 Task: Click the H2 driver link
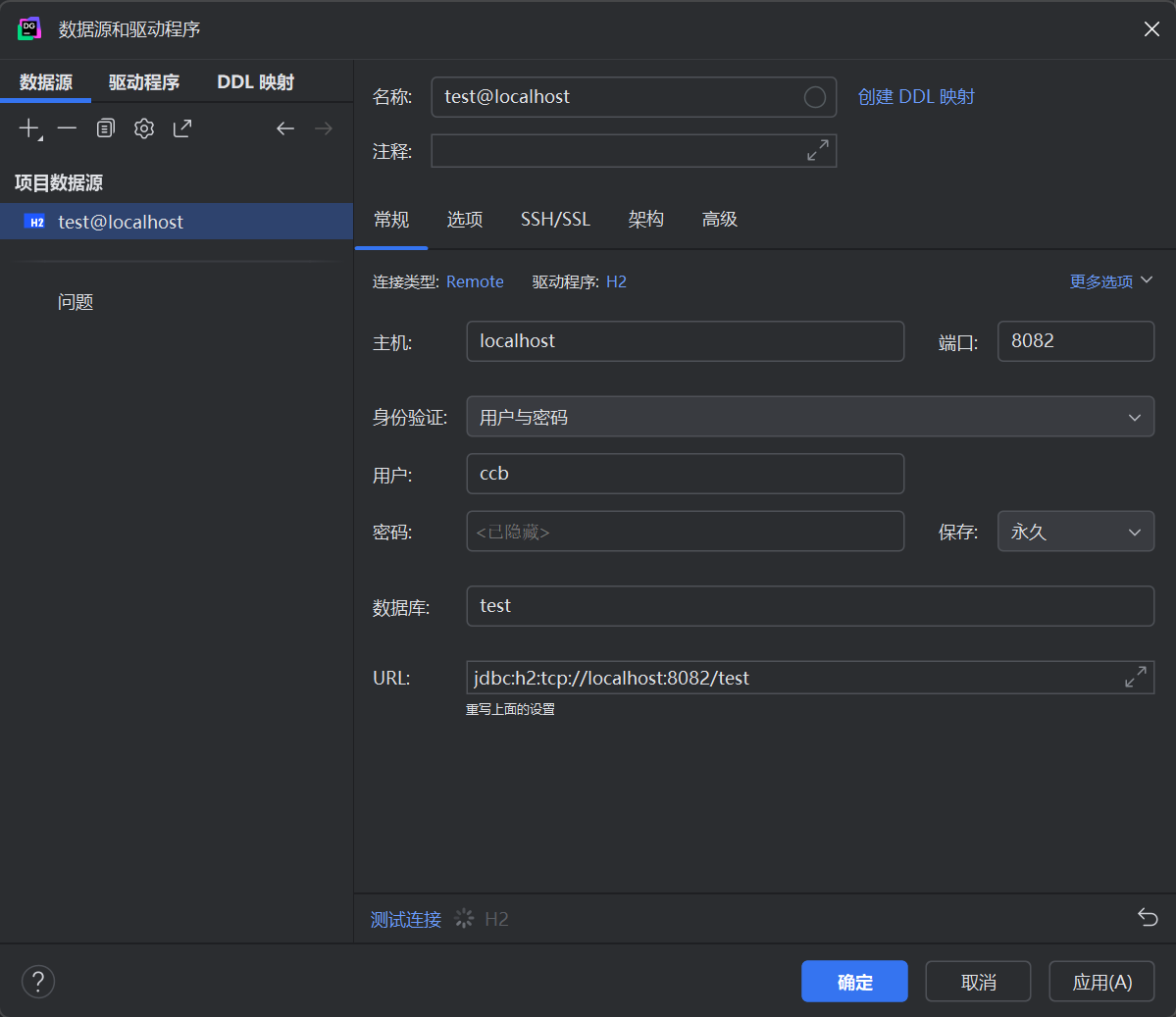tap(616, 282)
